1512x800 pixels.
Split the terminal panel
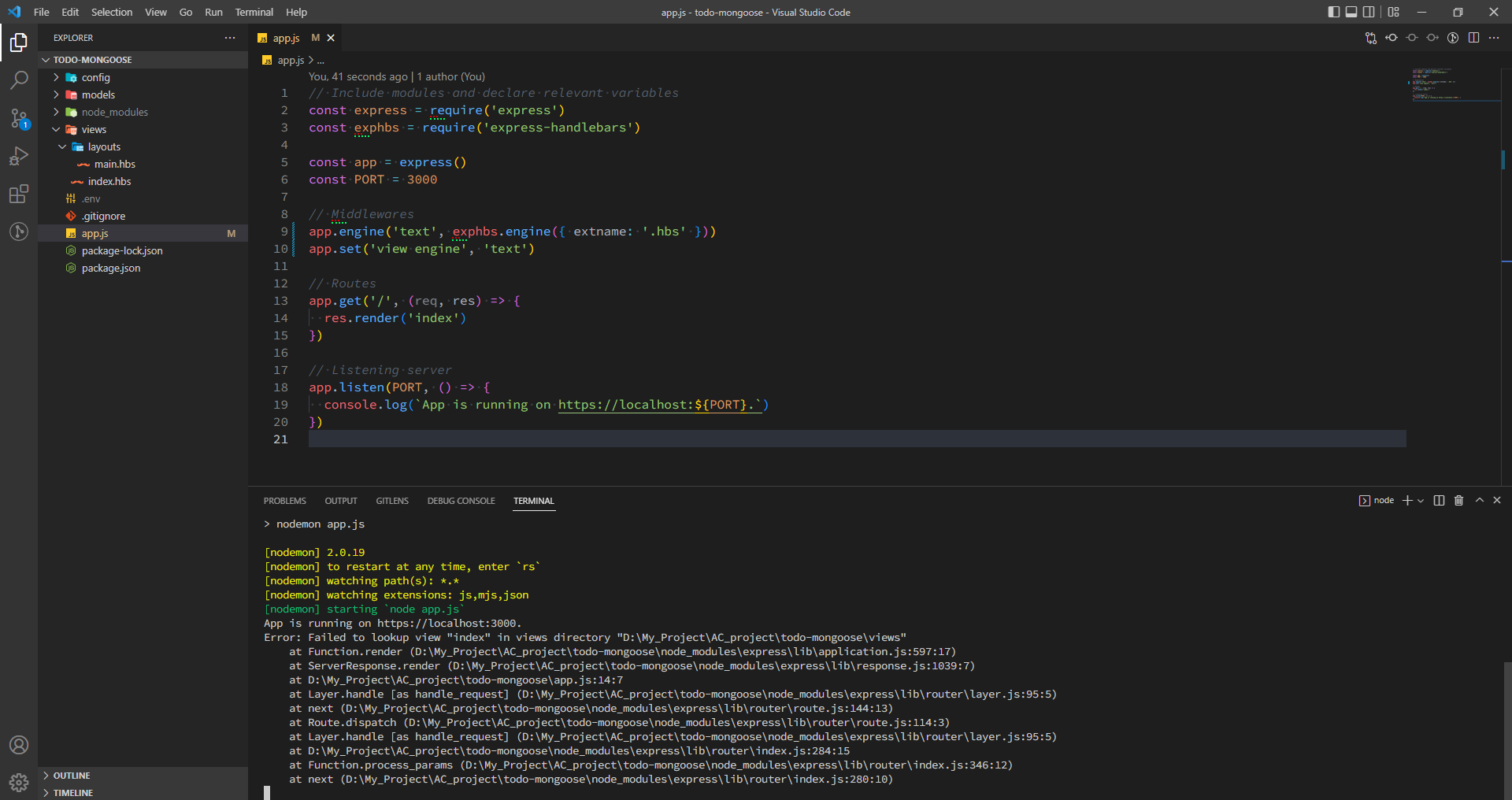point(1439,500)
